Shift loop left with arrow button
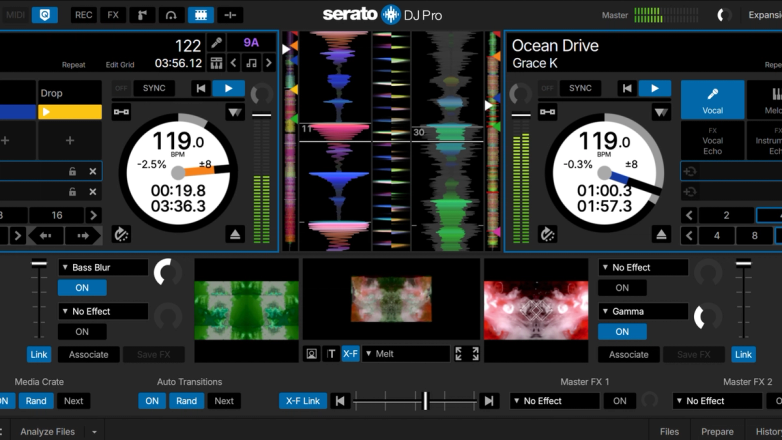This screenshot has height=440, width=782. [x=46, y=235]
